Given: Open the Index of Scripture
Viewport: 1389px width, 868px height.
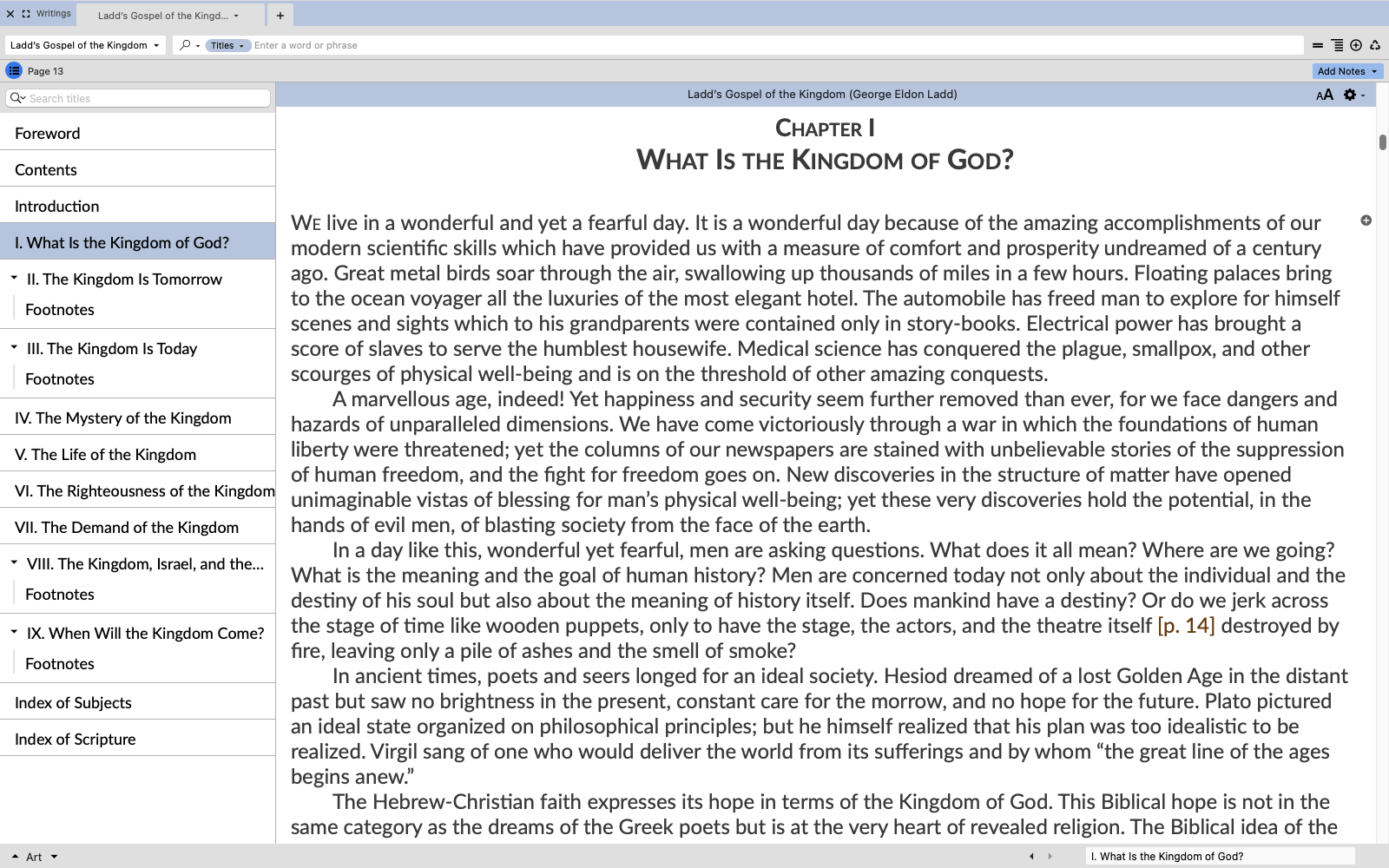Looking at the screenshot, I should pyautogui.click(x=138, y=740).
